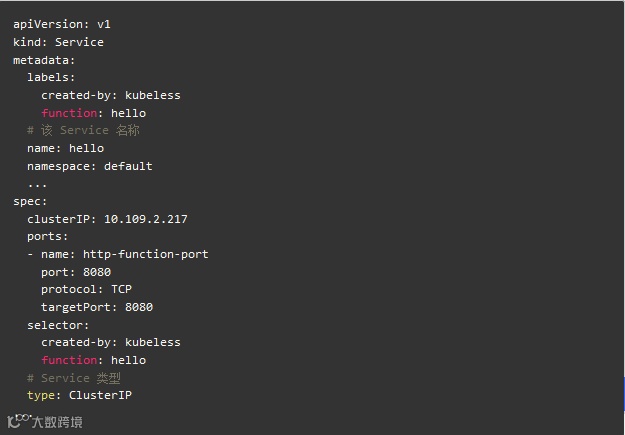Screen dimensions: 625x435
Task: Click the kind: Service line
Action: [x=58, y=42]
